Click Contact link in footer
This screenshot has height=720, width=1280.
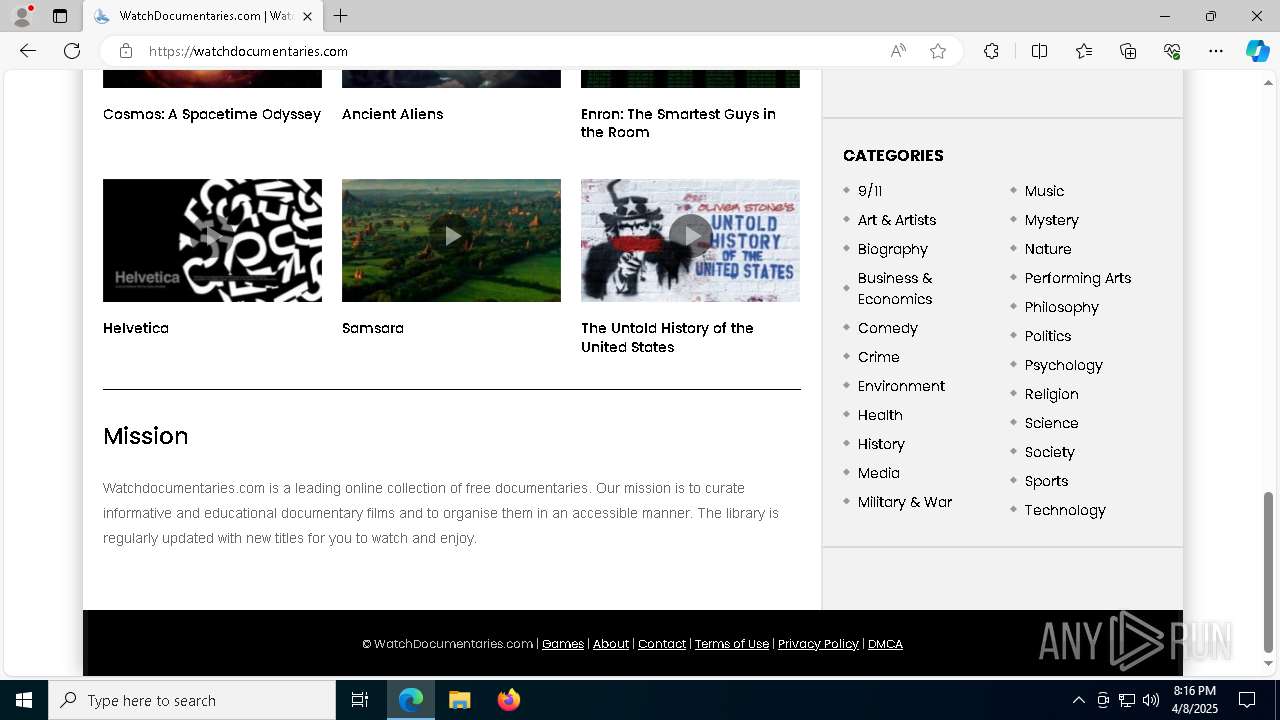pyautogui.click(x=662, y=644)
